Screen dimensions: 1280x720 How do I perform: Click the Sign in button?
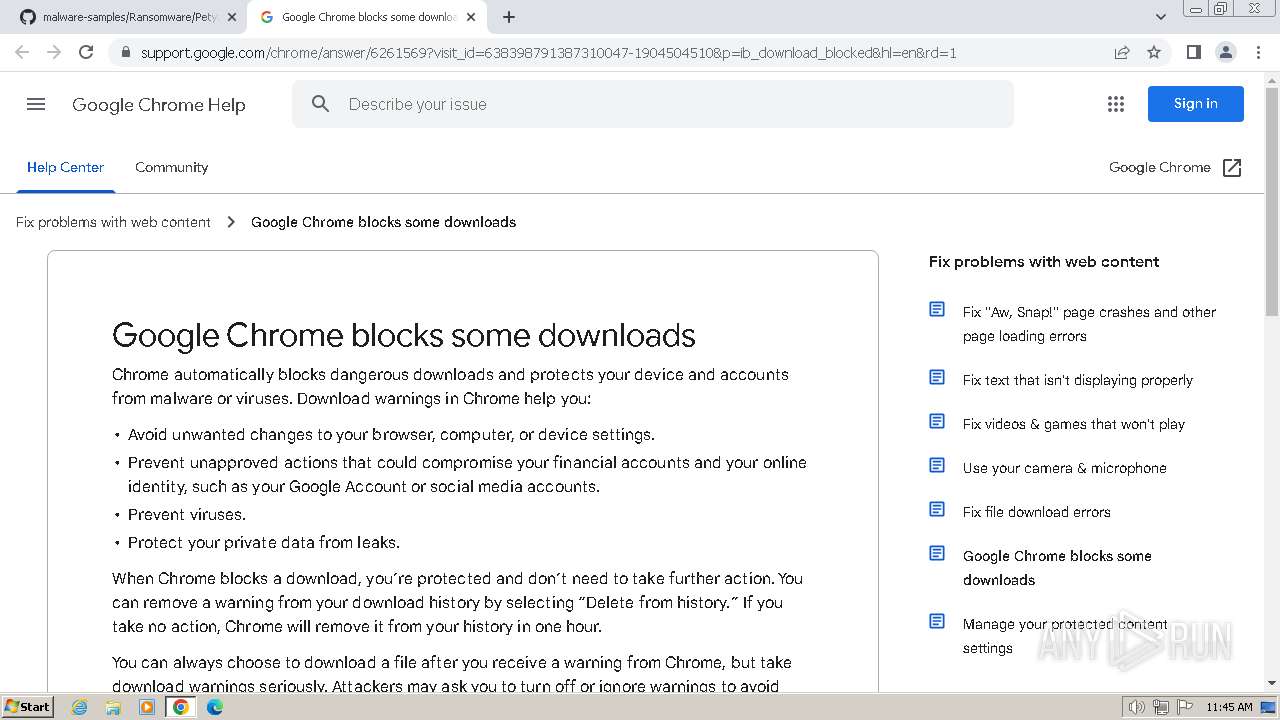pos(1195,104)
